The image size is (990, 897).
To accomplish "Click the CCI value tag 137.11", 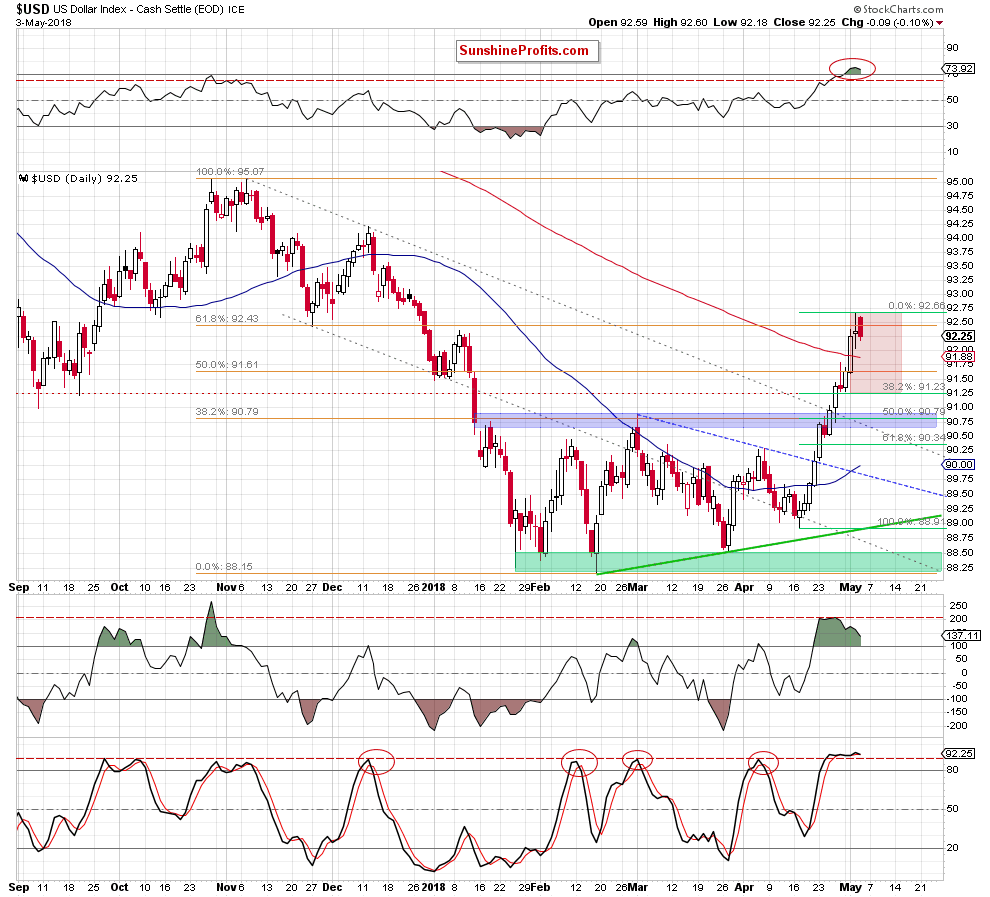I will click(x=961, y=636).
